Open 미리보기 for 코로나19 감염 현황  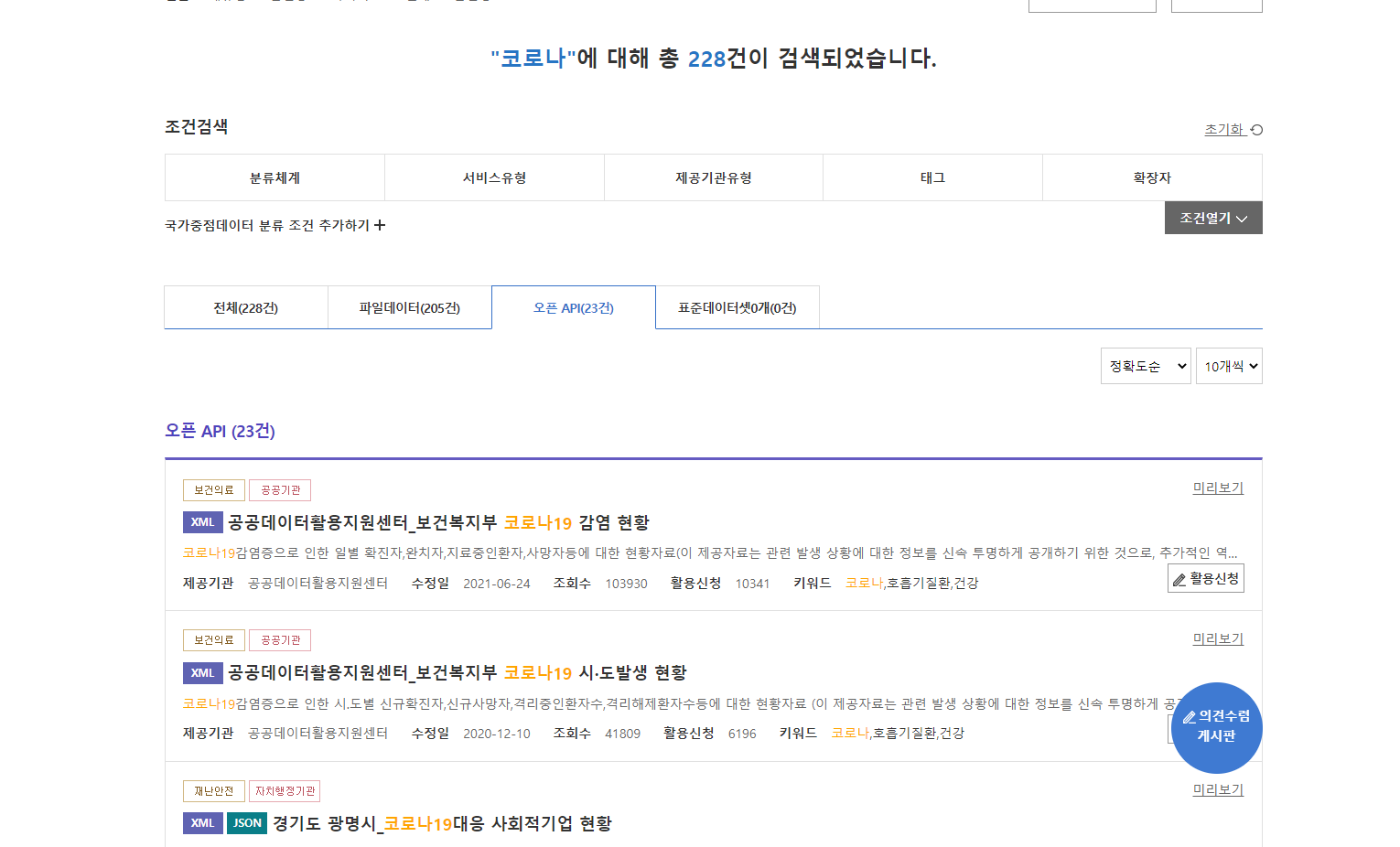click(1218, 488)
